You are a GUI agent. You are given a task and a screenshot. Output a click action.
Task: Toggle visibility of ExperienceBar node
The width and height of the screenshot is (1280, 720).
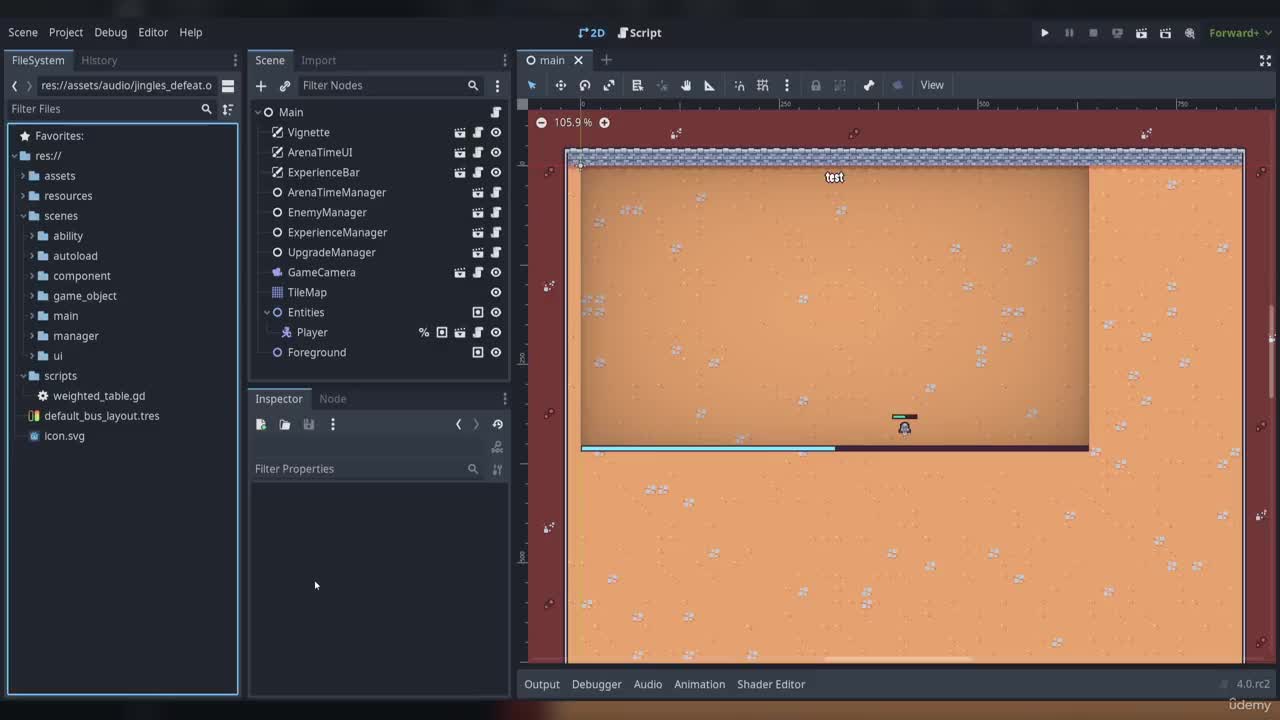(x=496, y=172)
